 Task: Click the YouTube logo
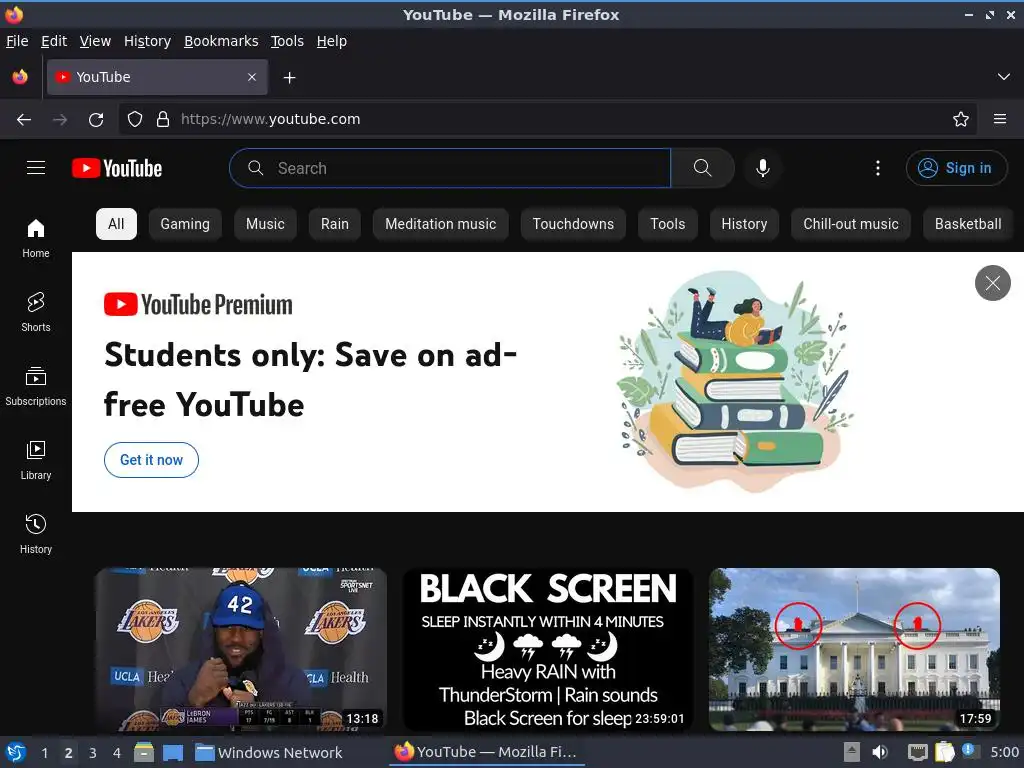coord(117,168)
